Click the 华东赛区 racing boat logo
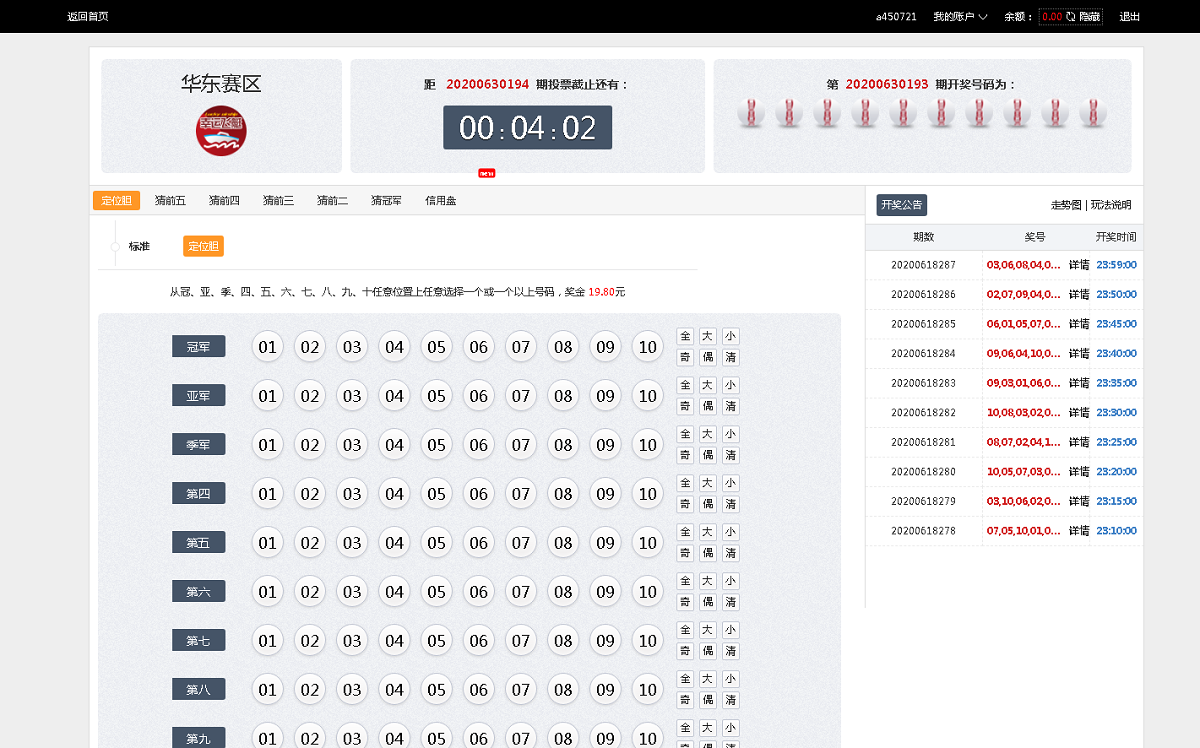Image resolution: width=1200 pixels, height=748 pixels. click(x=221, y=130)
